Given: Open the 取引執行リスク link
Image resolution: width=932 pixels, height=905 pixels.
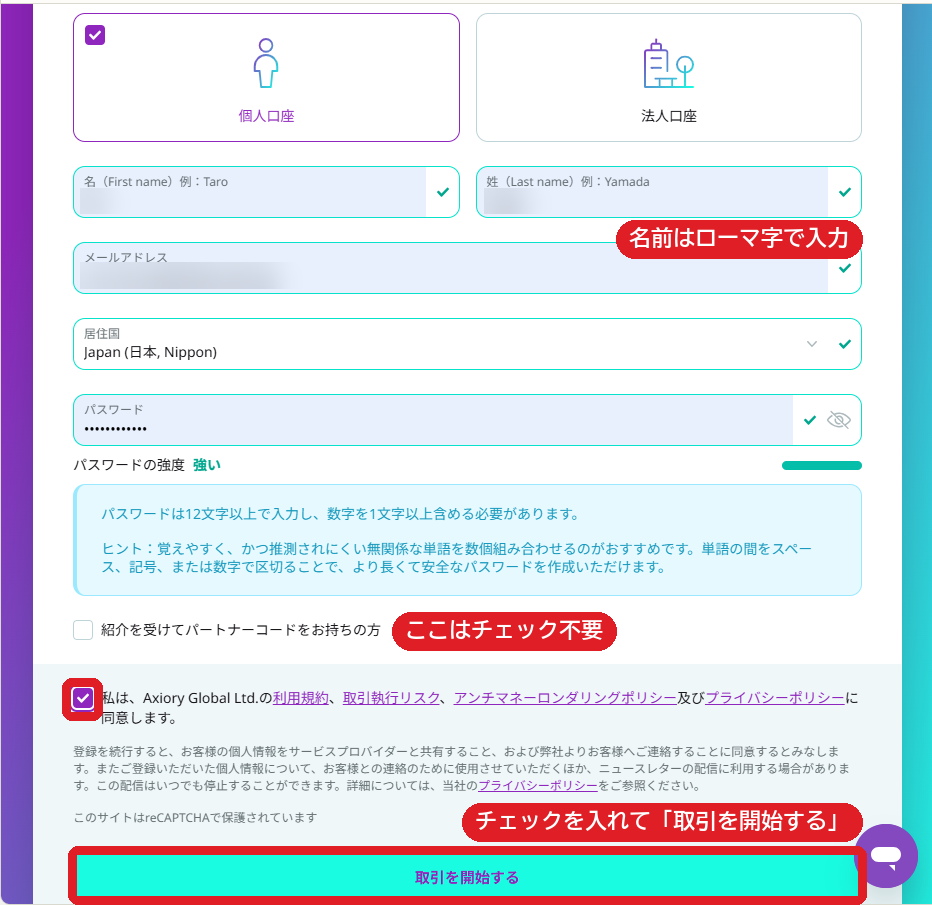Looking at the screenshot, I should 391,698.
